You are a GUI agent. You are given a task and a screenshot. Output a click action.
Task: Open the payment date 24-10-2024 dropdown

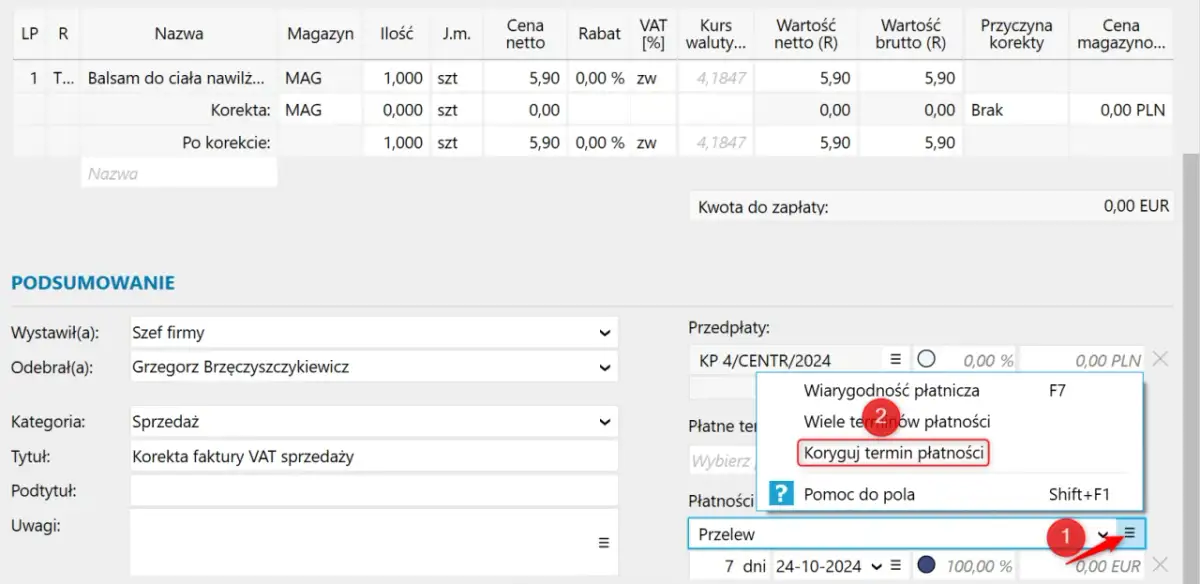click(x=877, y=566)
